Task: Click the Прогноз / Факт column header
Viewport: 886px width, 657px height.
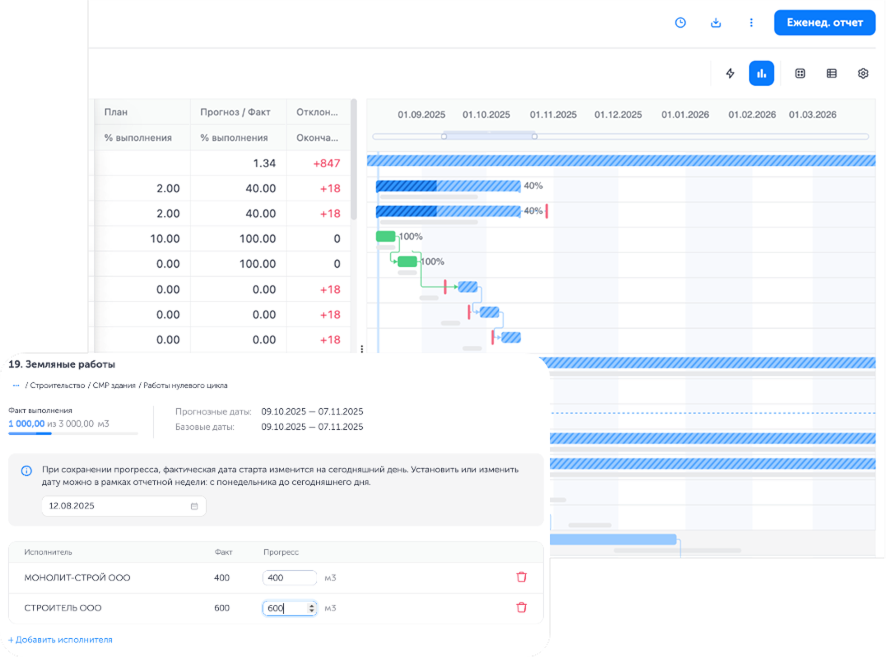Action: [x=237, y=112]
